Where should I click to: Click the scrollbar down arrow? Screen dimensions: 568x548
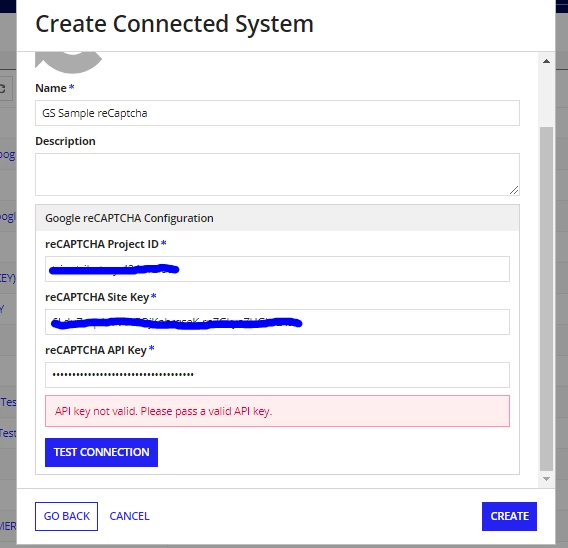546,479
